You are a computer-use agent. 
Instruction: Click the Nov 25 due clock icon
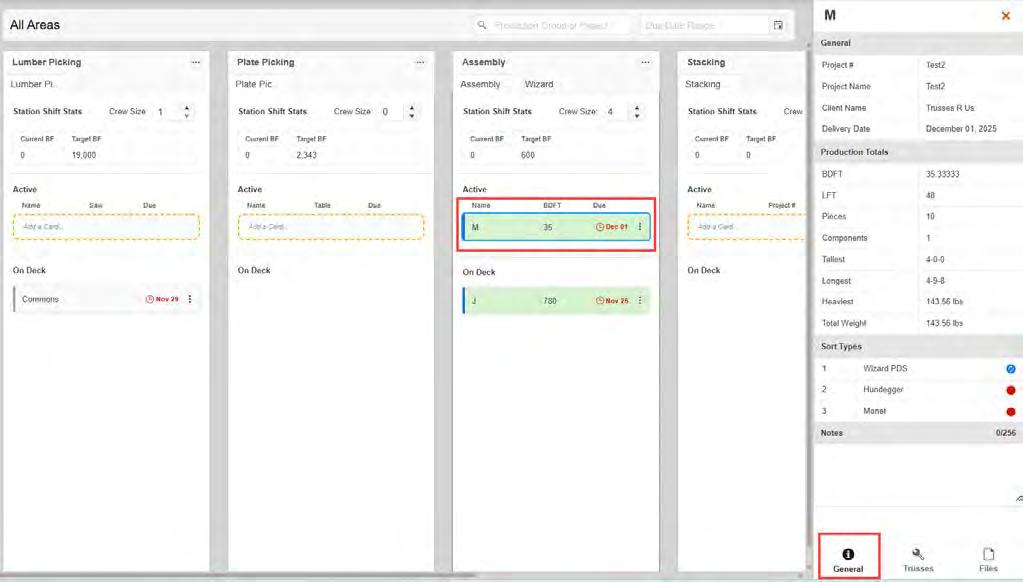600,301
